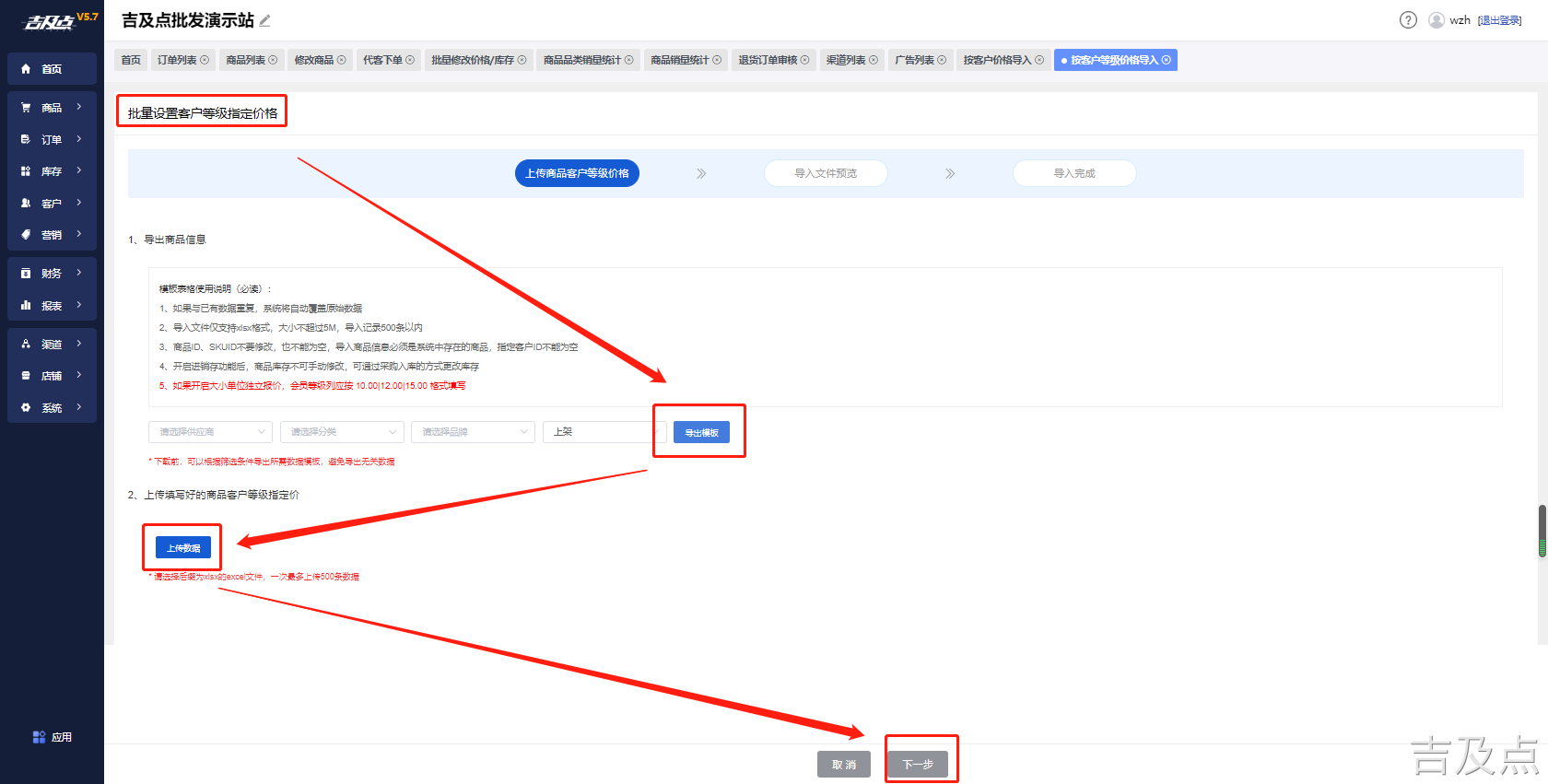Open the 请选择分类 dropdown

[x=342, y=432]
